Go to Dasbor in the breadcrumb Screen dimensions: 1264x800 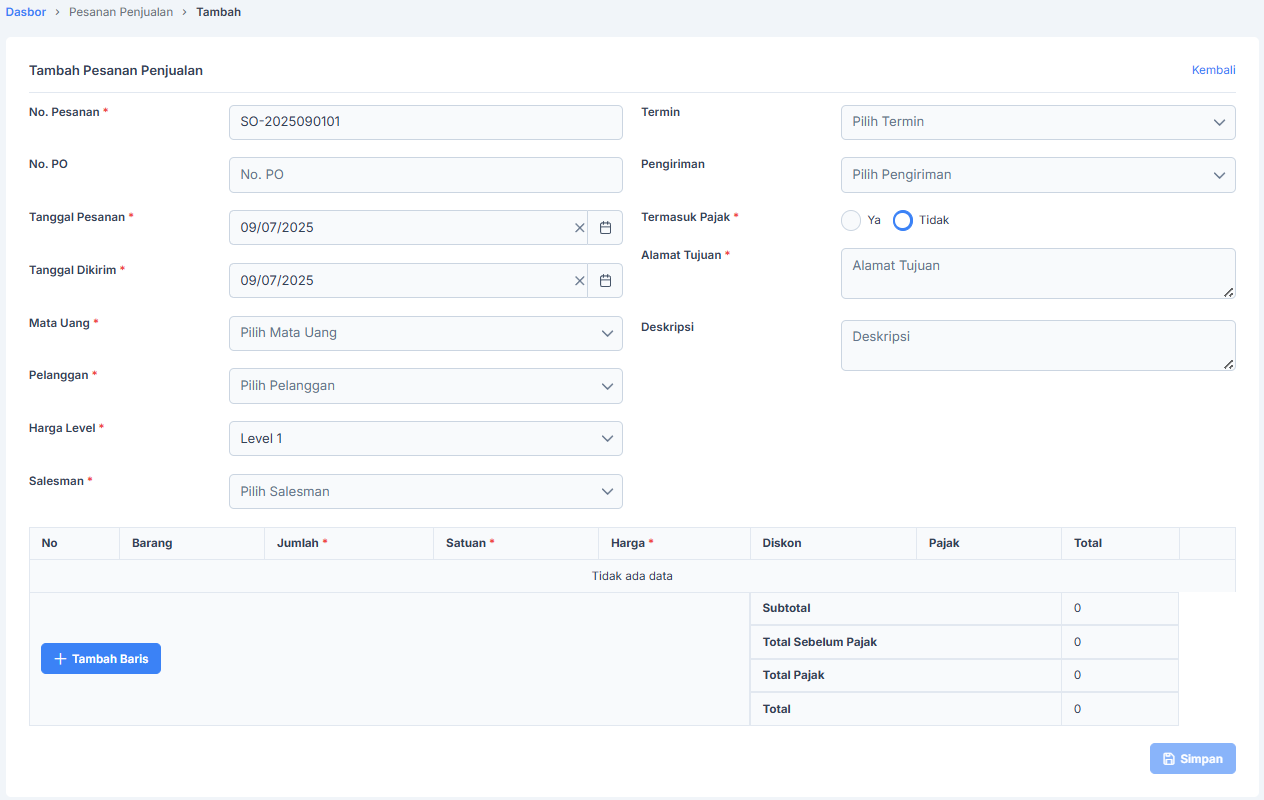click(x=26, y=12)
